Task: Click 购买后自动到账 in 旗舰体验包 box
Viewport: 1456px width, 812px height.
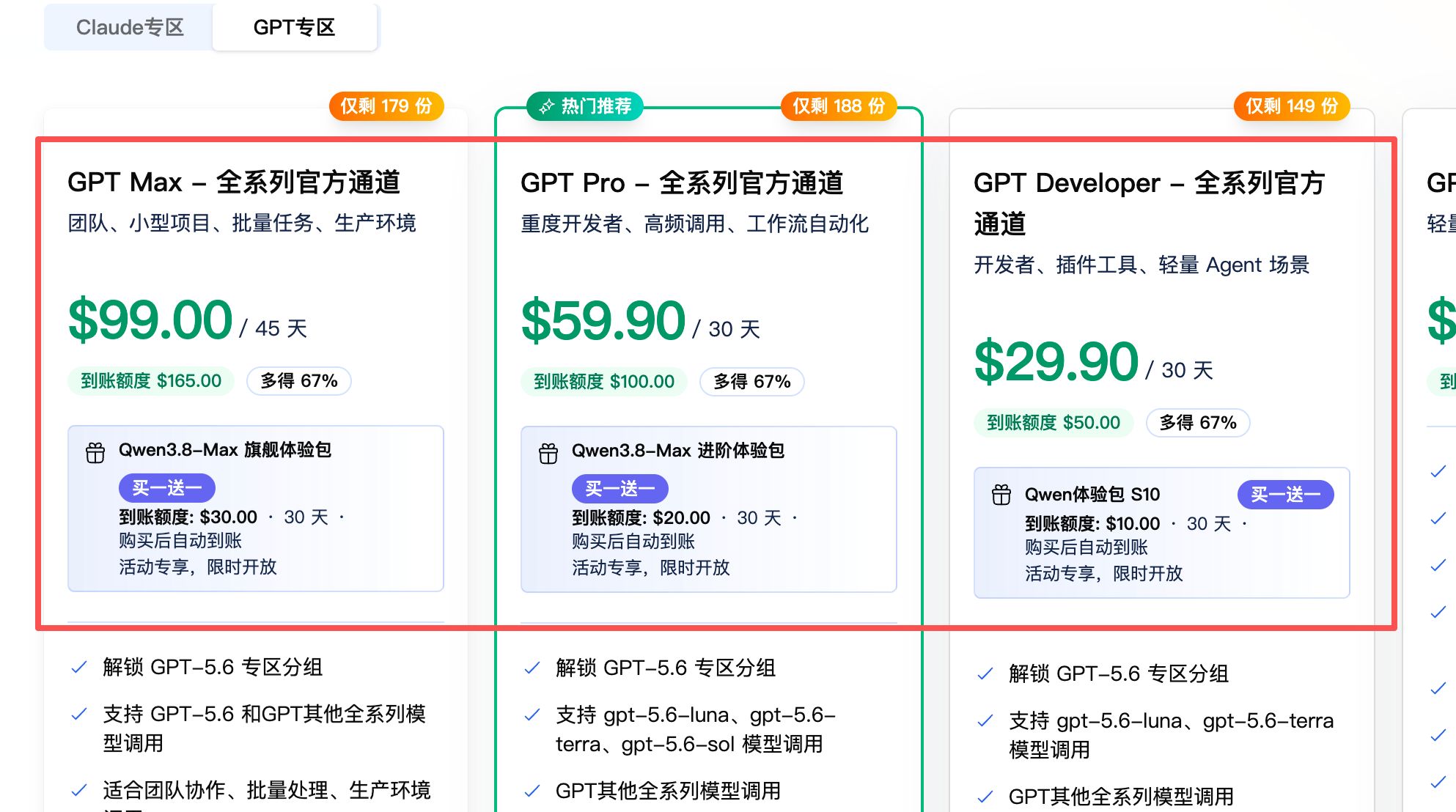Action: tap(180, 541)
